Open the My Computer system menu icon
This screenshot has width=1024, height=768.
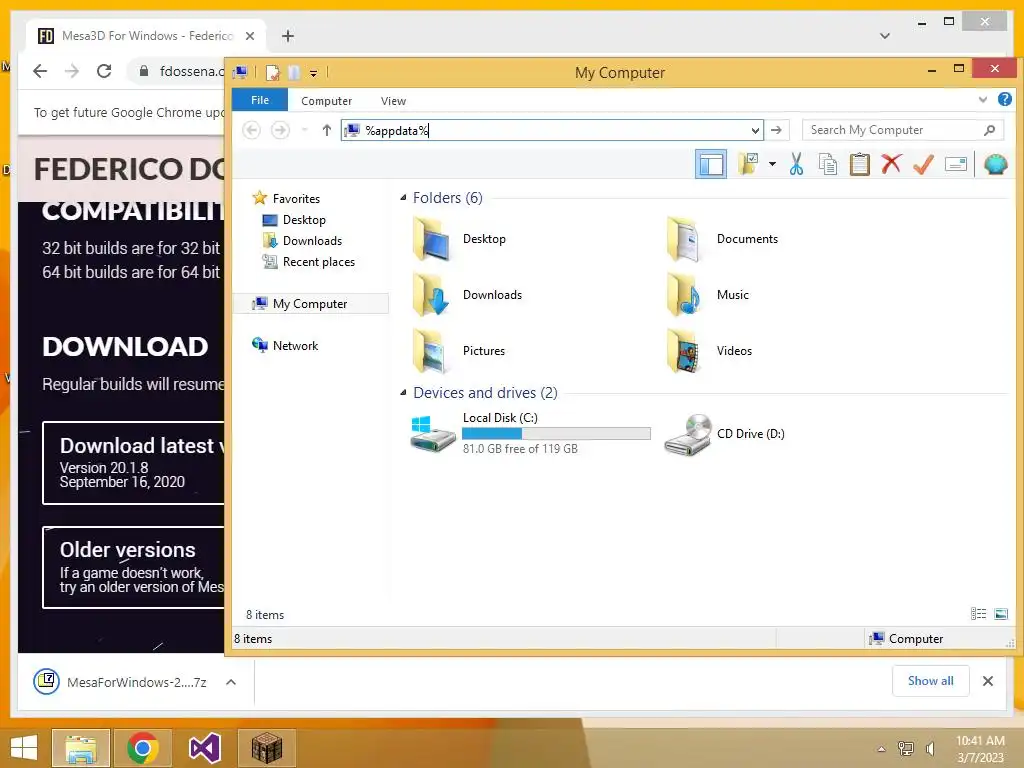coord(240,72)
